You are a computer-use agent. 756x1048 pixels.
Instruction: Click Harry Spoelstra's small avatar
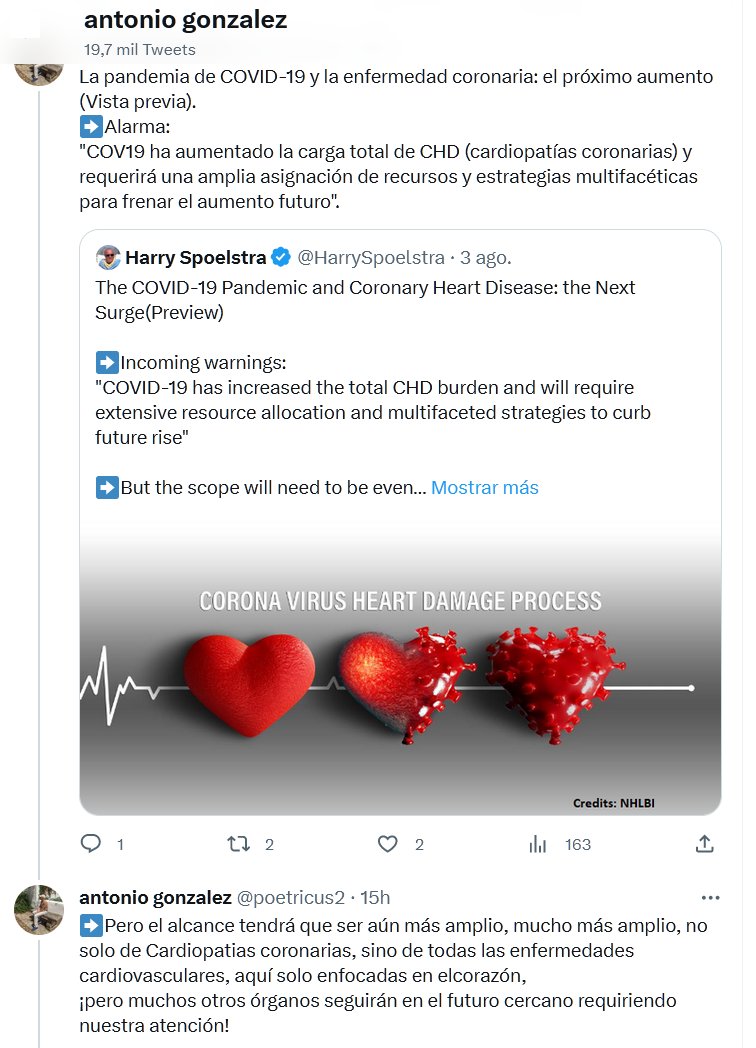pyautogui.click(x=108, y=257)
